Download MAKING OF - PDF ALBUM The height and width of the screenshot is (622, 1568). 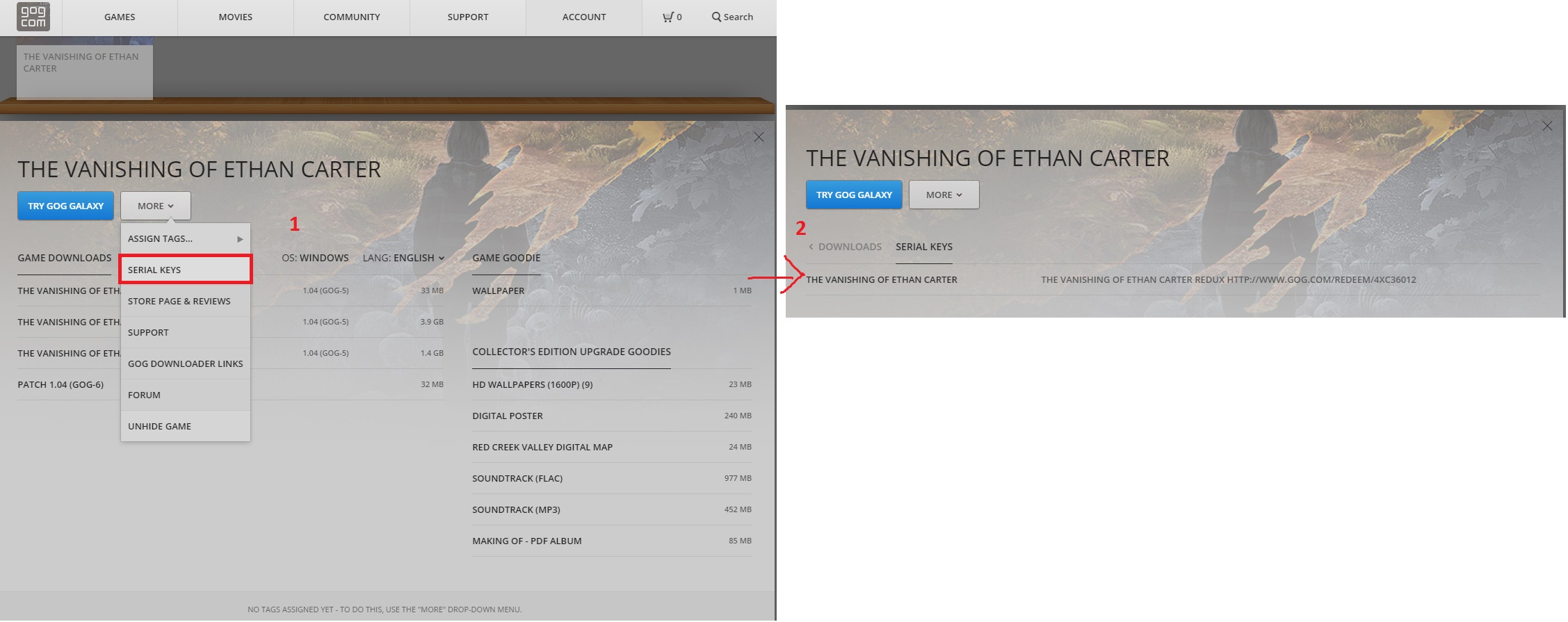click(612, 541)
